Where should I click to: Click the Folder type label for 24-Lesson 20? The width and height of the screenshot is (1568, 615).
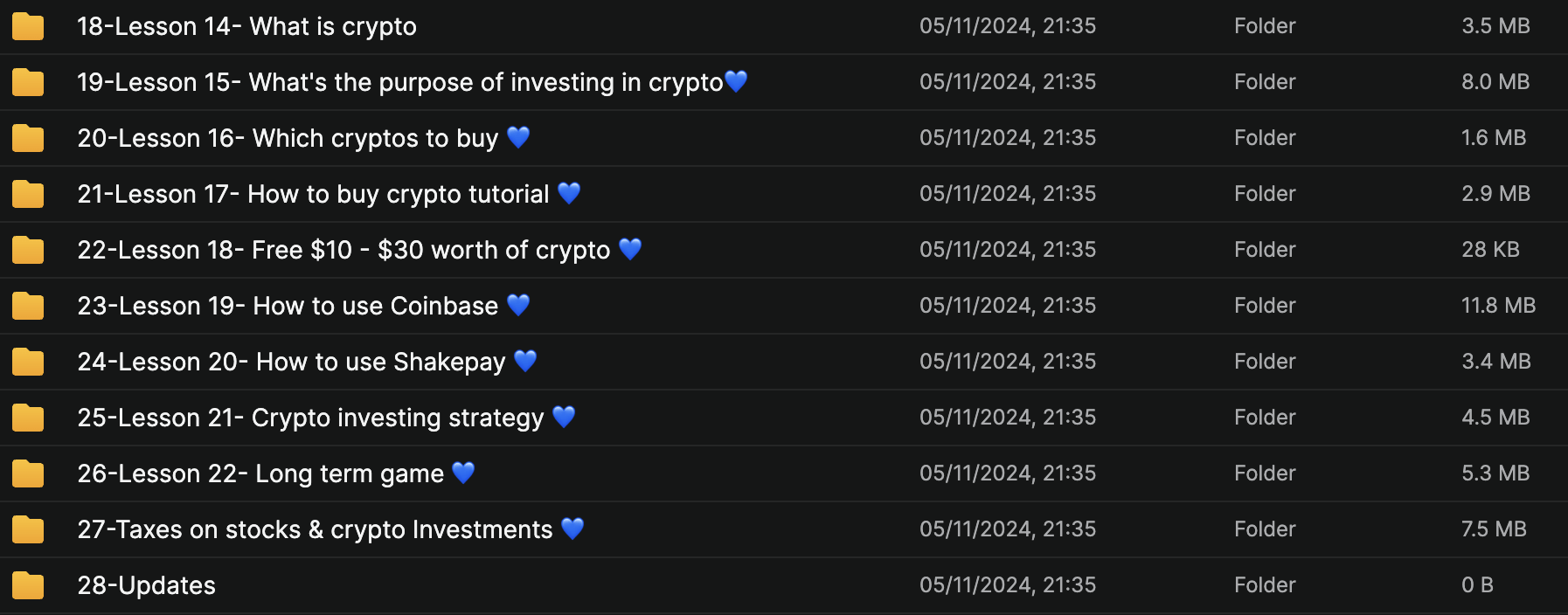[x=1265, y=362]
